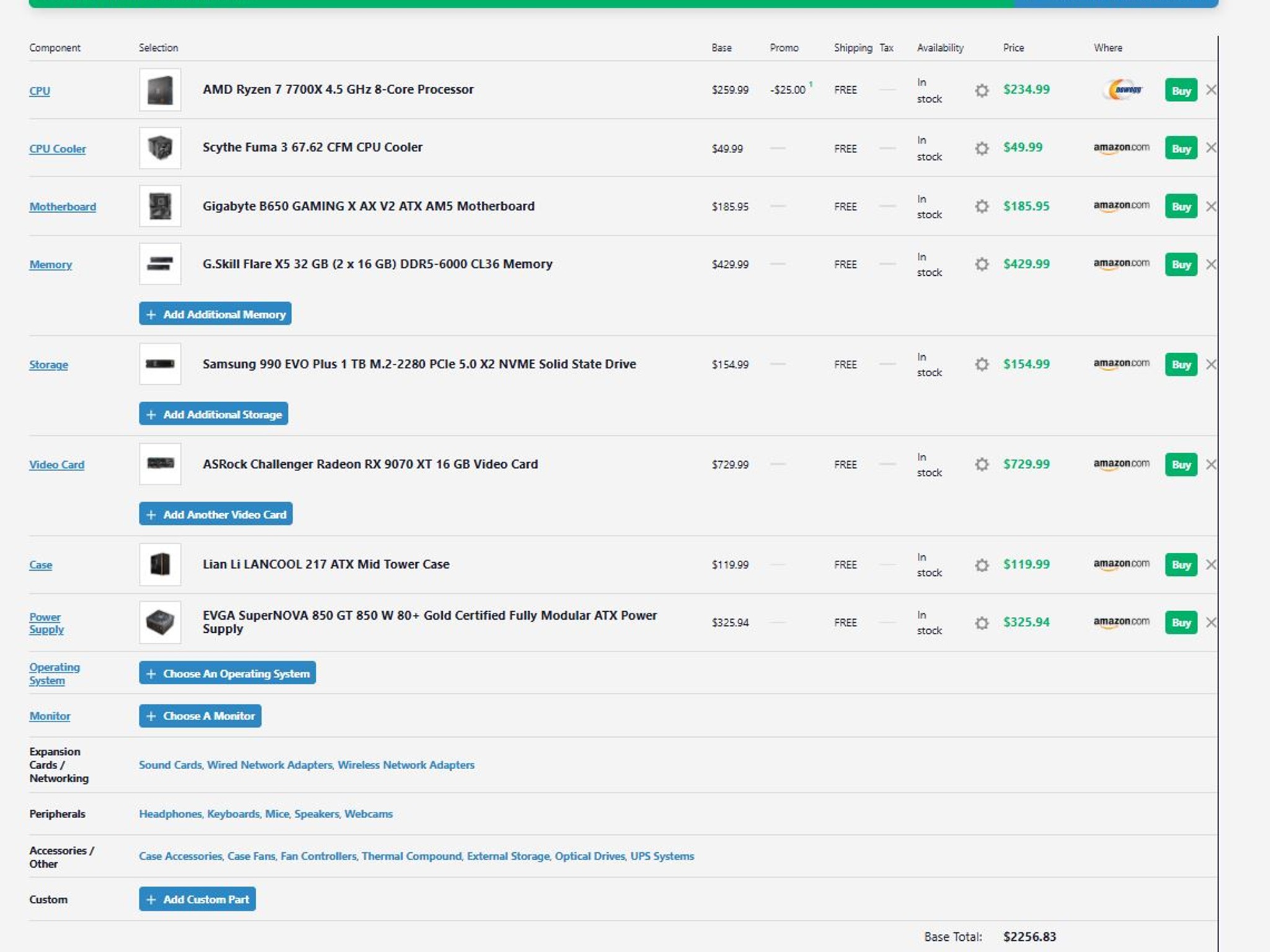Choose an Operating System
Viewport: 1270px width, 952px height.
pos(228,673)
